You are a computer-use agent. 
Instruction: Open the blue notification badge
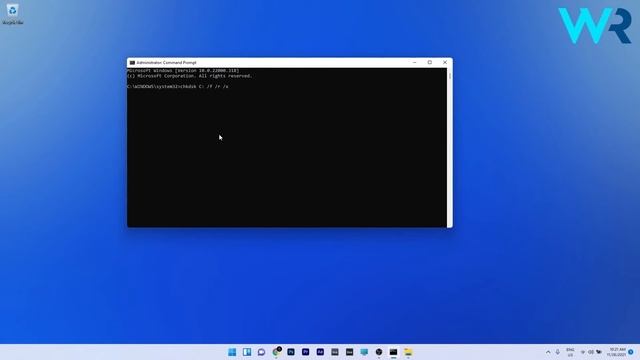(631, 352)
